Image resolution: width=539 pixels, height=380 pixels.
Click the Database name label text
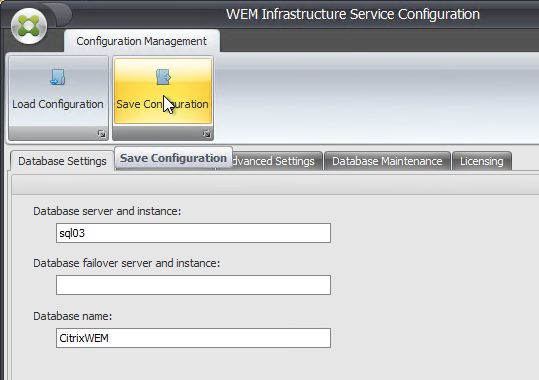click(73, 316)
